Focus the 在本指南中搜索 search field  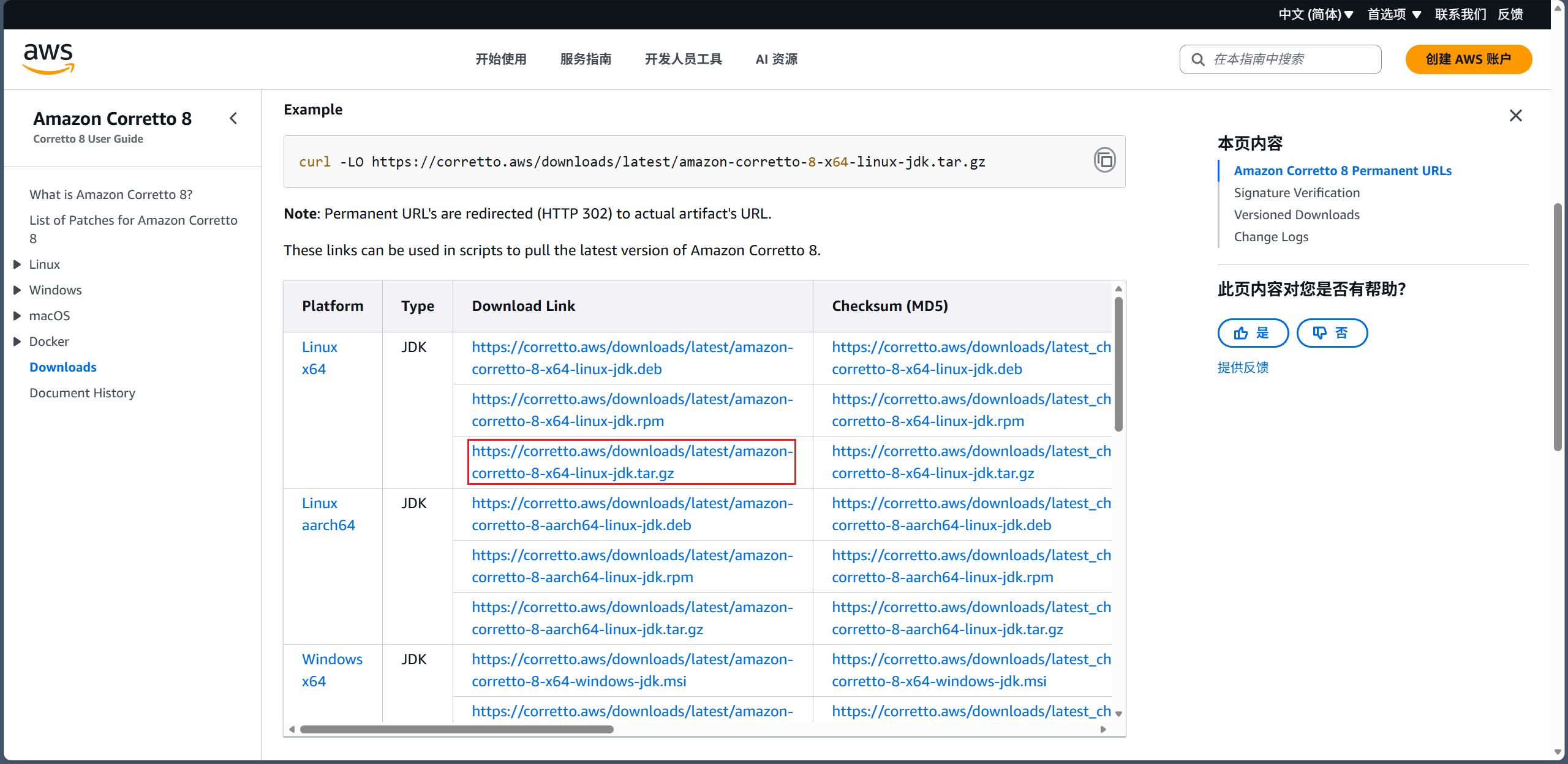pos(1280,59)
